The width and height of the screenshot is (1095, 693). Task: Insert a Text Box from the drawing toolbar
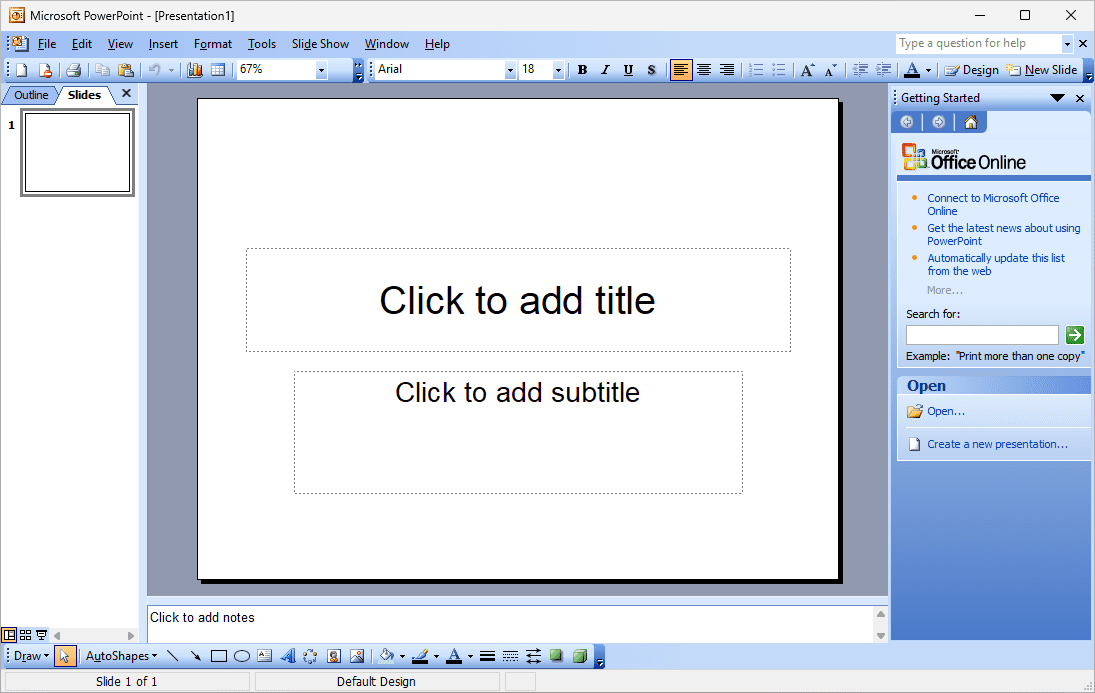coord(265,656)
